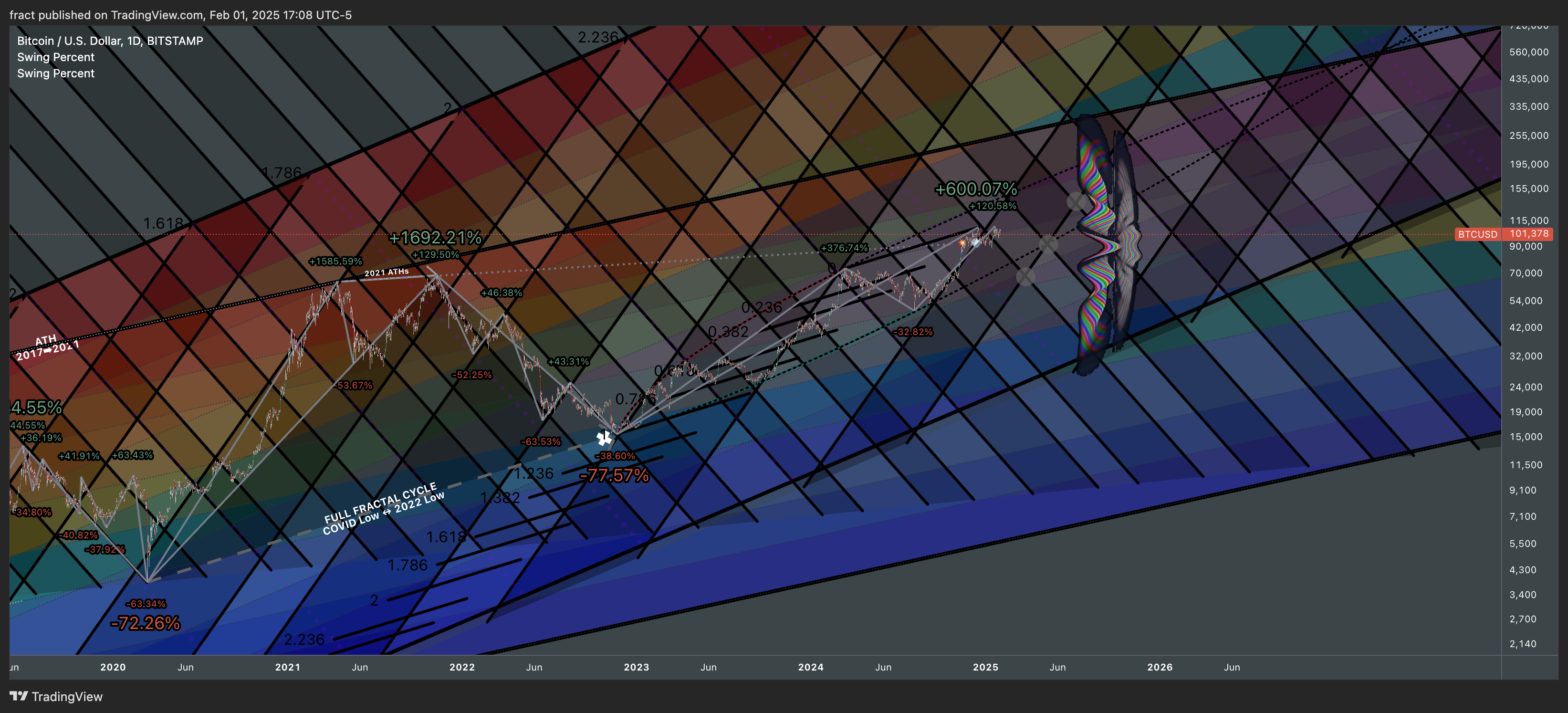Click the 2,140 price axis label
This screenshot has width=1568, height=713.
coord(1523,644)
